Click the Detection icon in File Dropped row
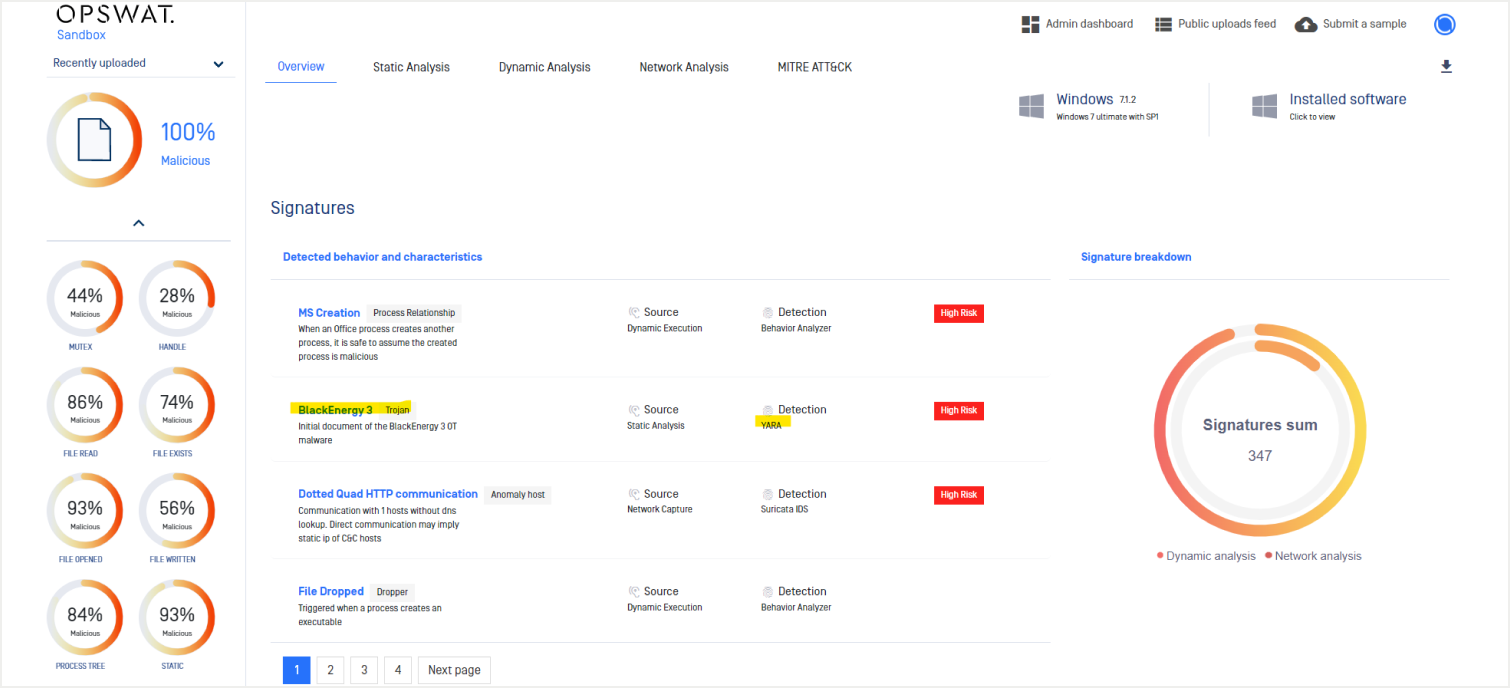The image size is (1510, 688). pyautogui.click(x=767, y=592)
